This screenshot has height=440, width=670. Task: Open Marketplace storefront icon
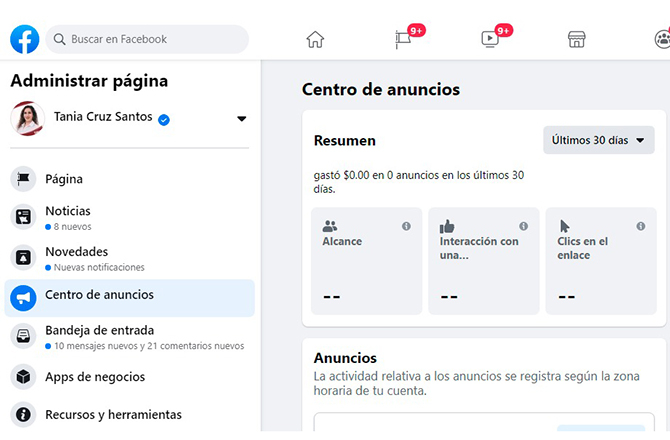pyautogui.click(x=576, y=39)
